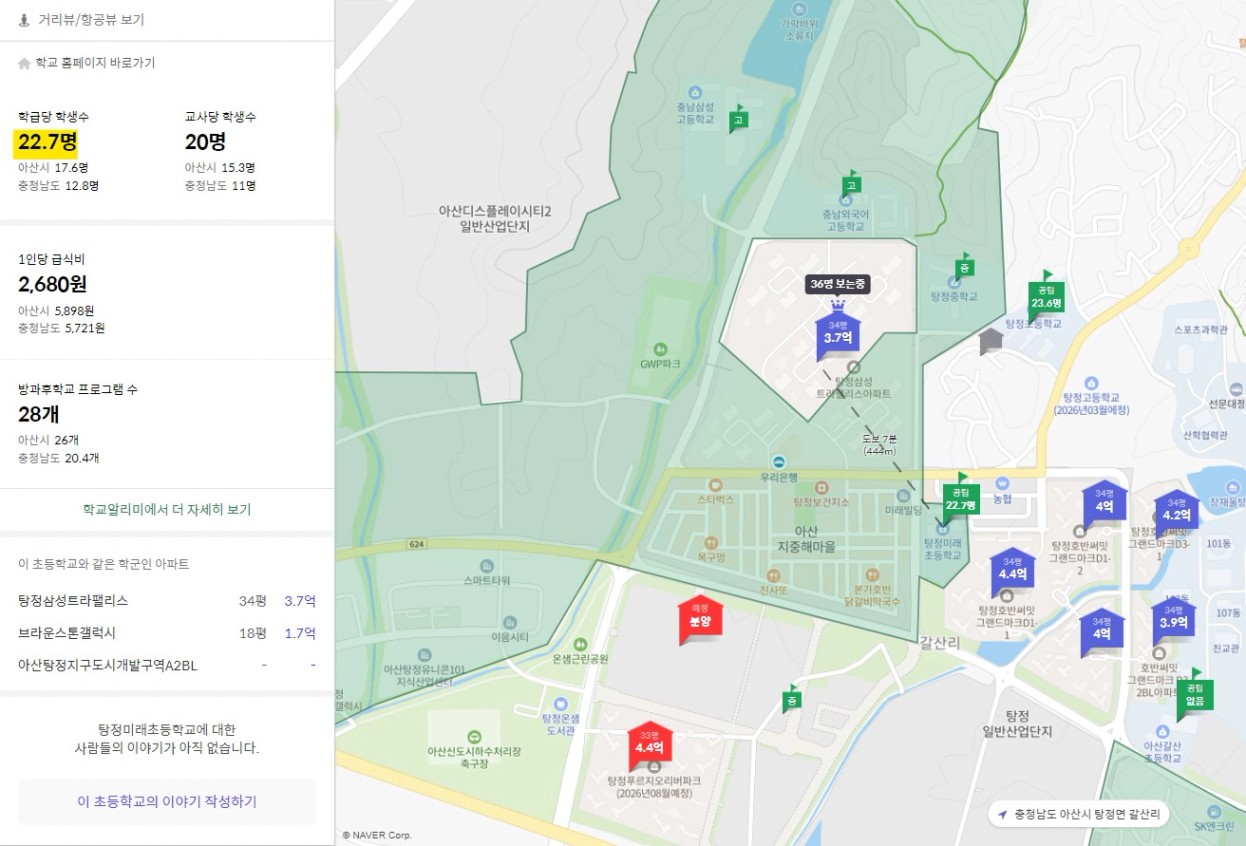Click the 3.7억 crown price marker

pos(837,335)
